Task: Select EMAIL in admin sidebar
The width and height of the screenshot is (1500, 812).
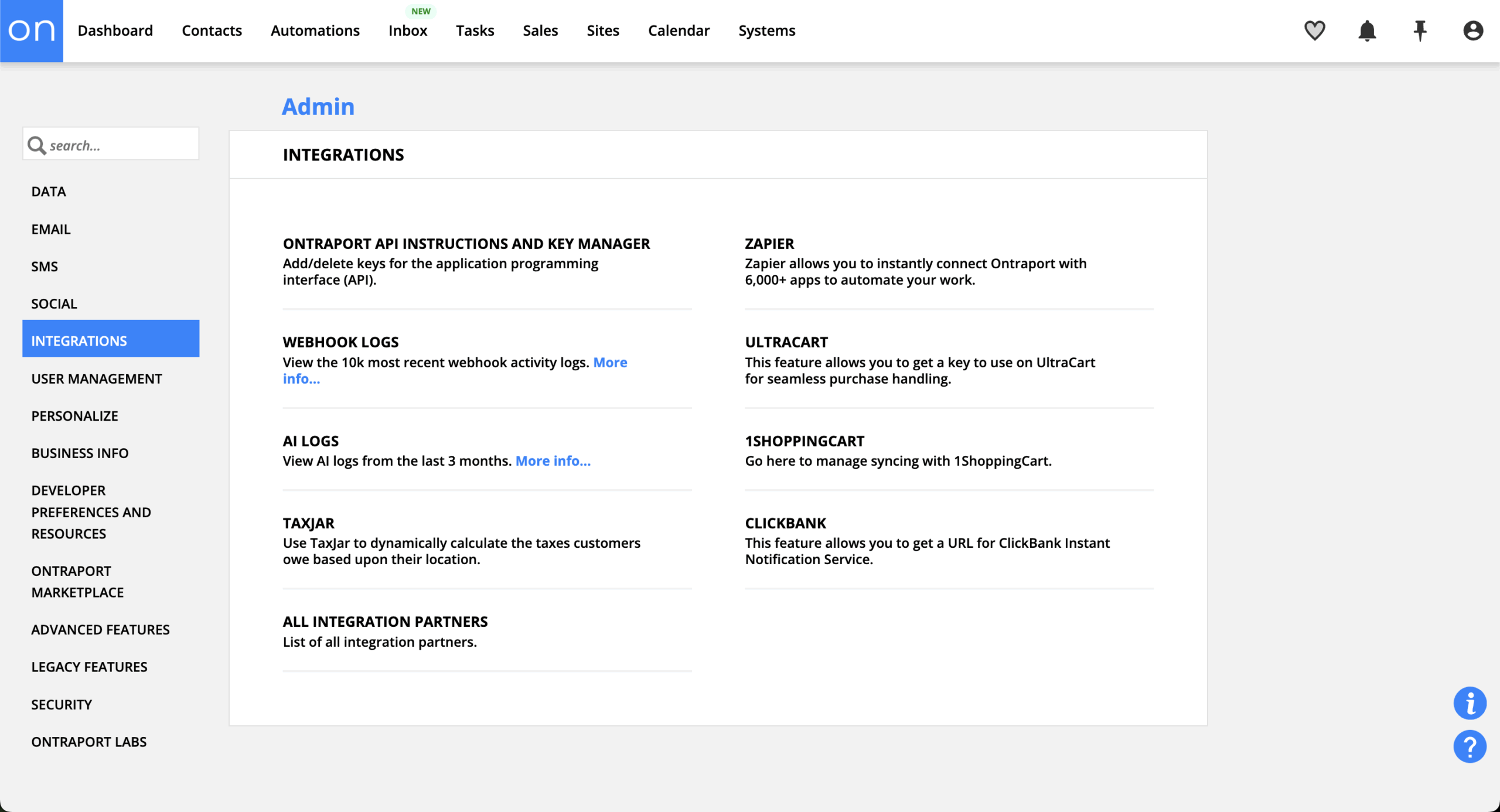Action: [51, 229]
